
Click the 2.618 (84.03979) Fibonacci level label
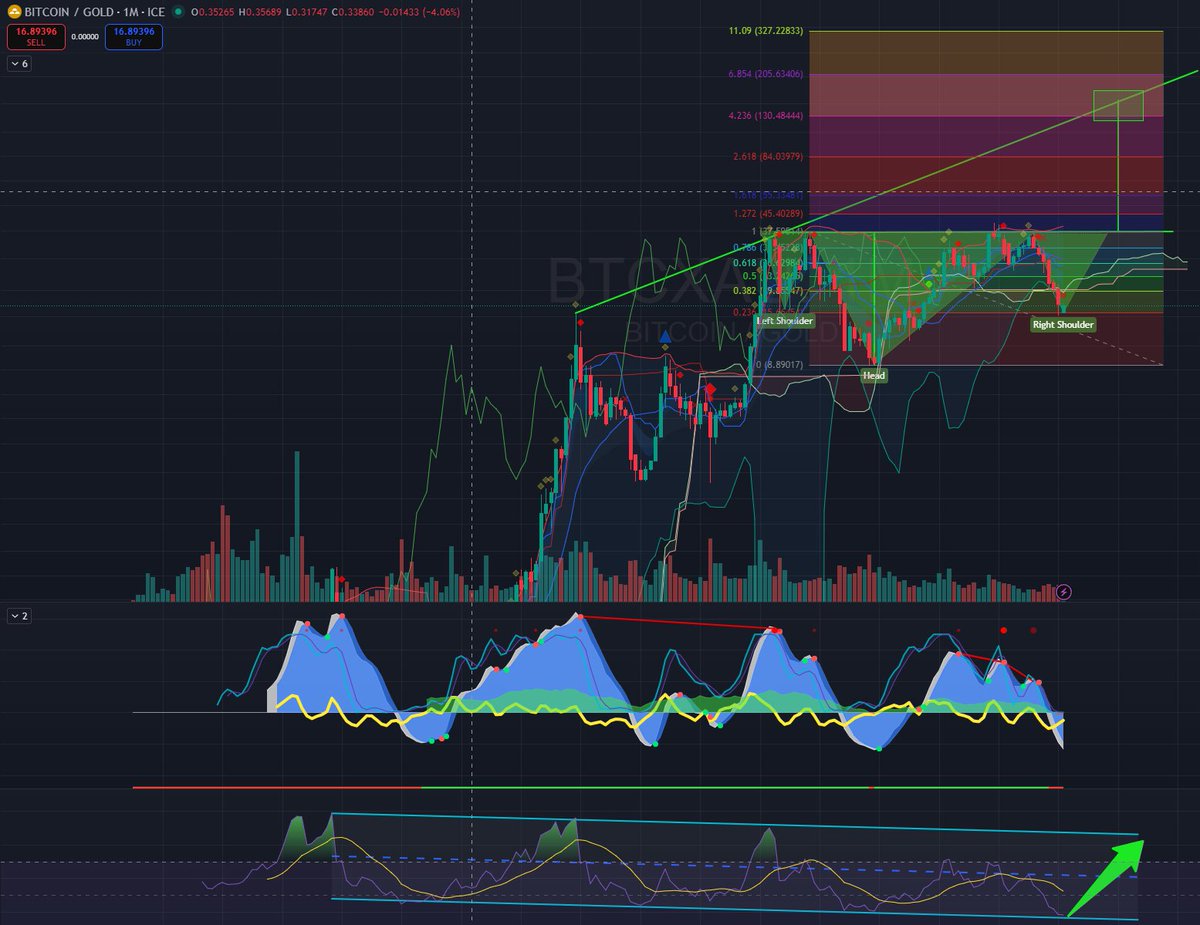[770, 156]
